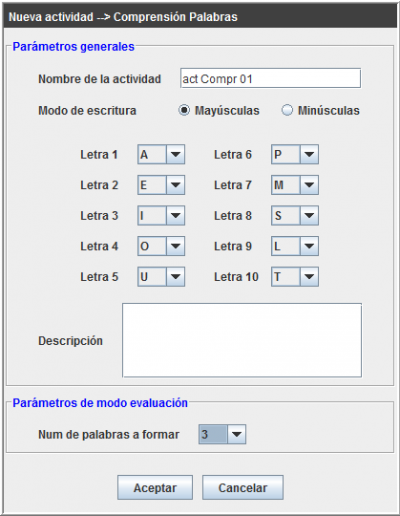
Task: Click the Parámetros generales section heading
Action: pyautogui.click(x=73, y=47)
